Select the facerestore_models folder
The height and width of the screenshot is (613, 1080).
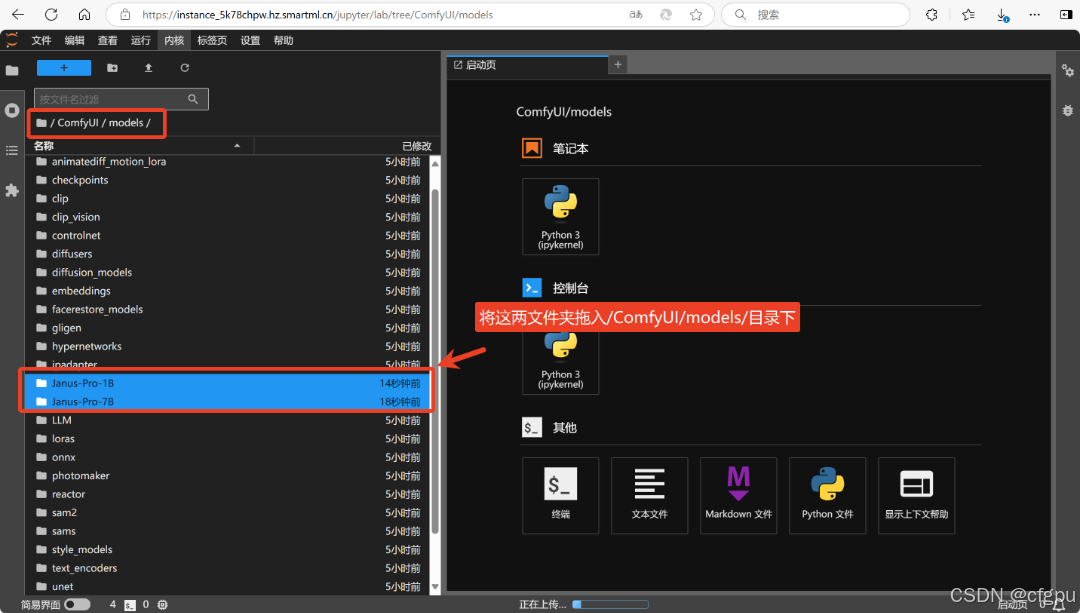(227, 309)
